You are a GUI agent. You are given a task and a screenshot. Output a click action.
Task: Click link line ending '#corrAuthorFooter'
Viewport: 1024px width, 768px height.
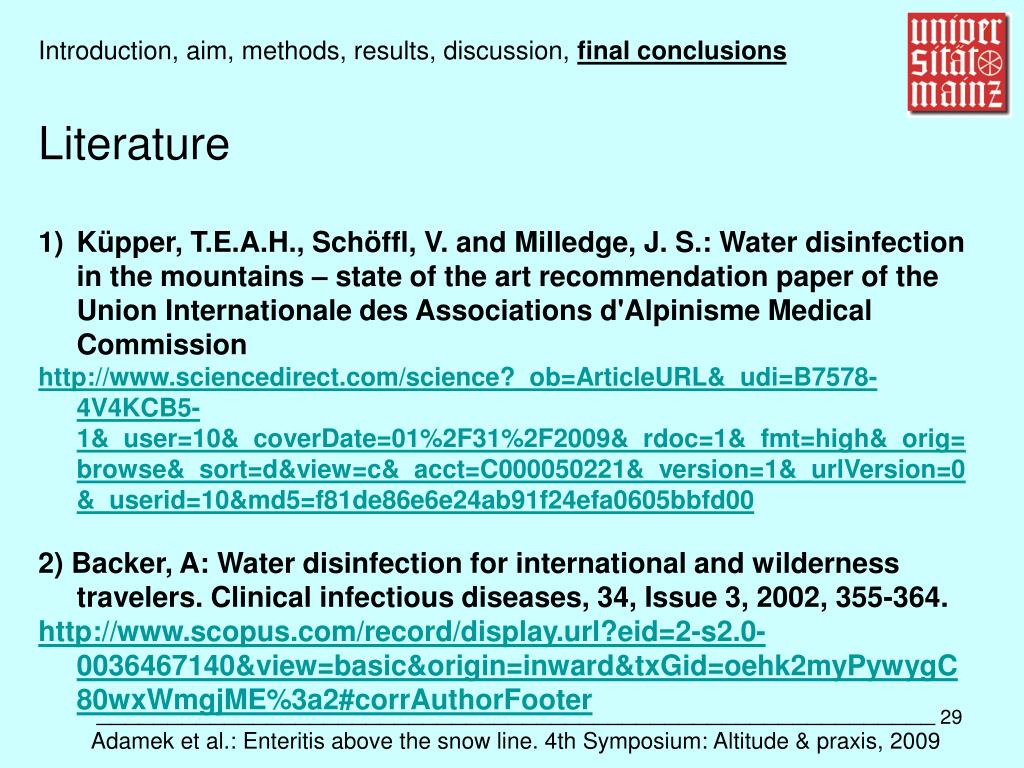(334, 700)
